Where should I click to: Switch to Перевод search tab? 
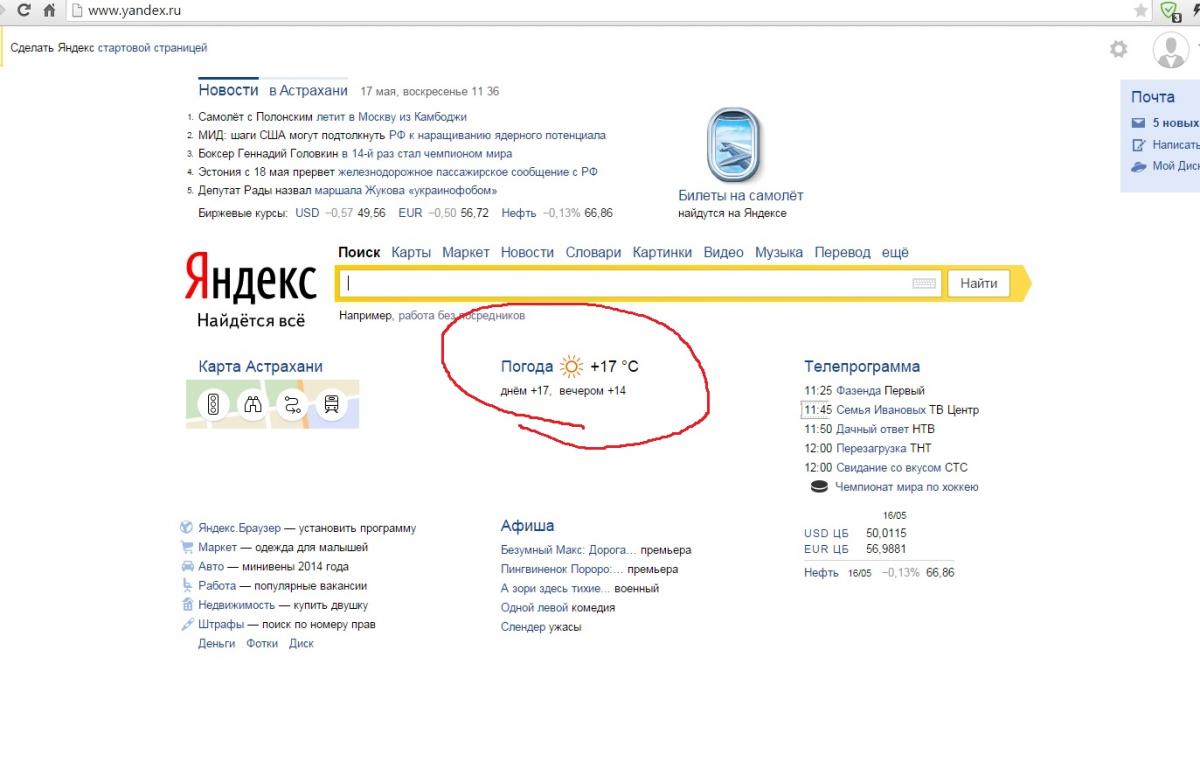[842, 253]
